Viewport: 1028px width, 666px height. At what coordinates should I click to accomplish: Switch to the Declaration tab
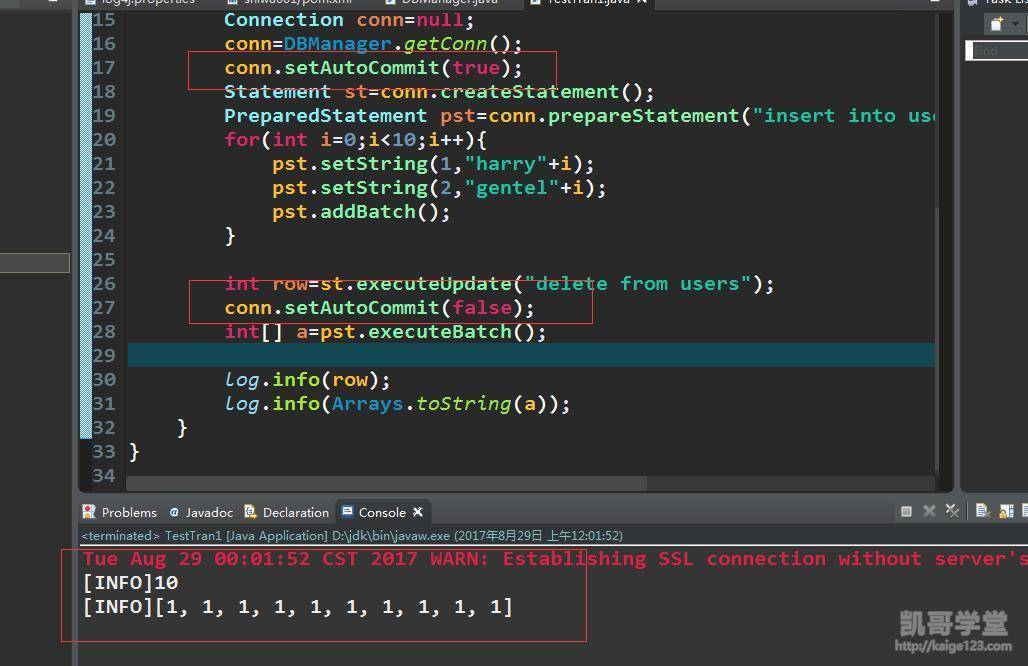tap(296, 513)
